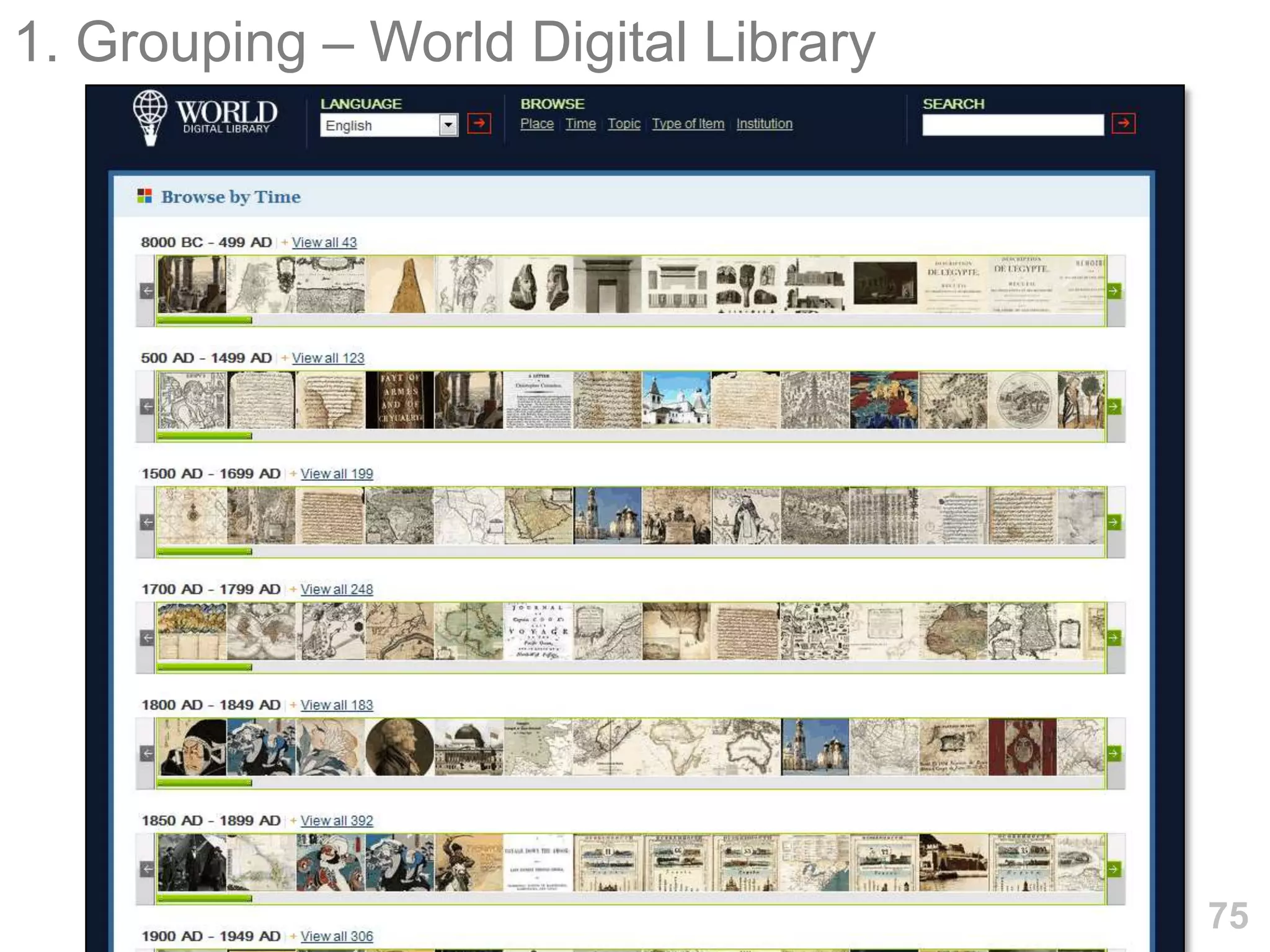The width and height of the screenshot is (1270, 952).
Task: Open the Africa map thumbnail in 1700 AD row
Action: [953, 632]
